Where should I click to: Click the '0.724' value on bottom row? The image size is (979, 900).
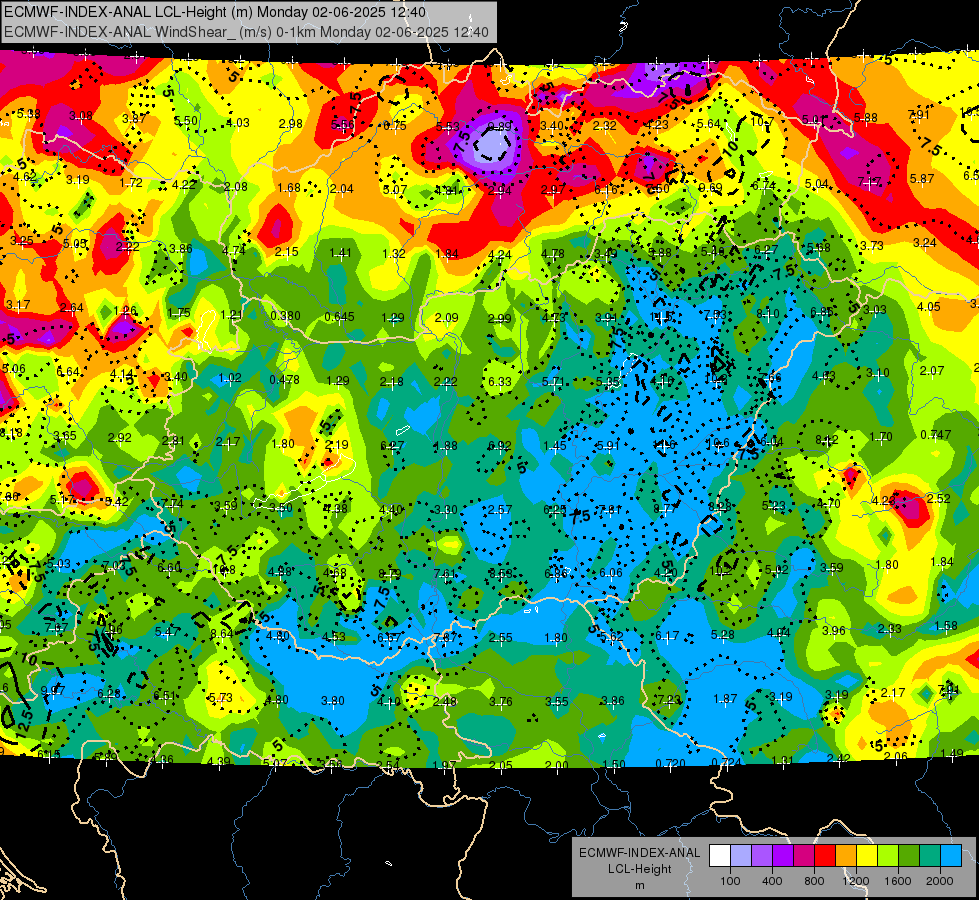(x=726, y=763)
